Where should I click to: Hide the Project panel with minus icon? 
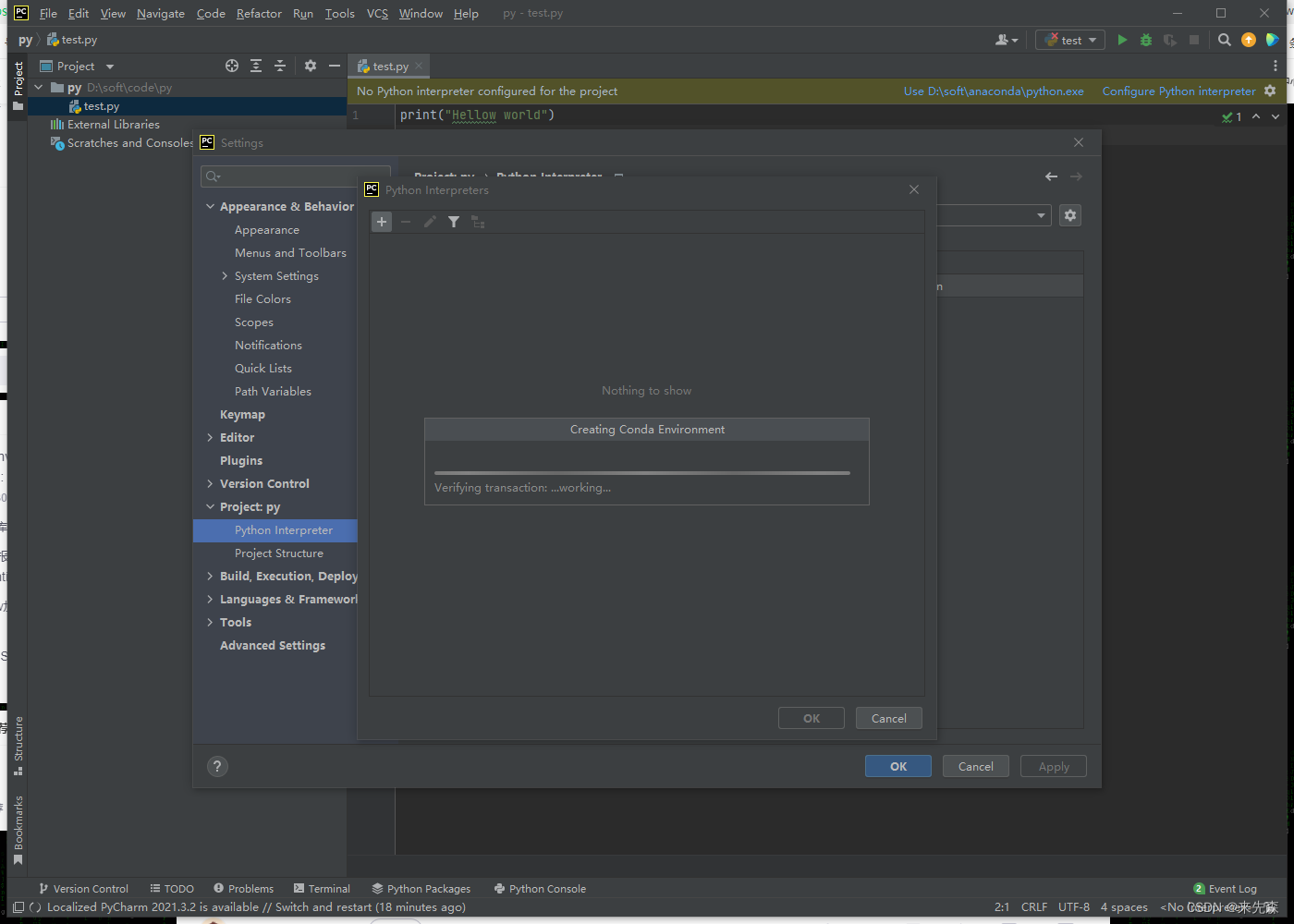335,66
